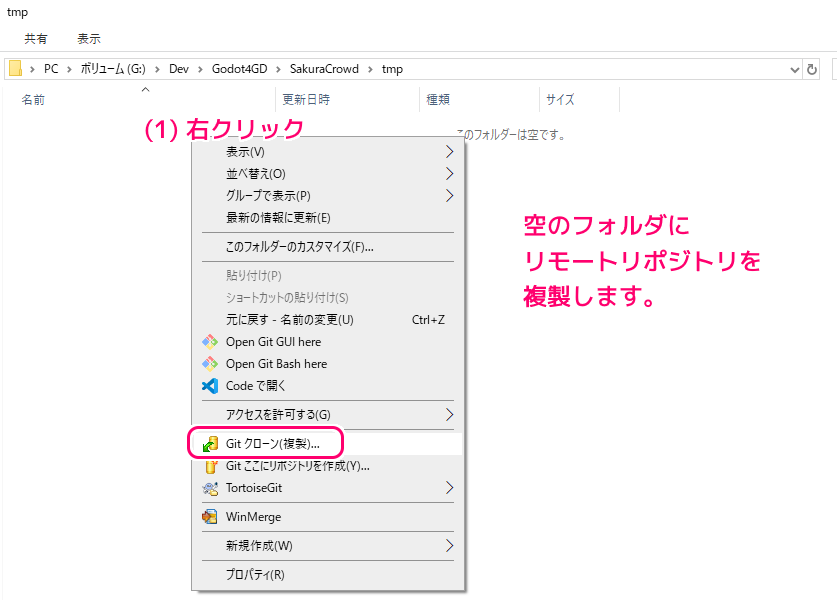The width and height of the screenshot is (837, 604).
Task: Click the VS Code icon beside Codeで開く
Action: click(210, 386)
